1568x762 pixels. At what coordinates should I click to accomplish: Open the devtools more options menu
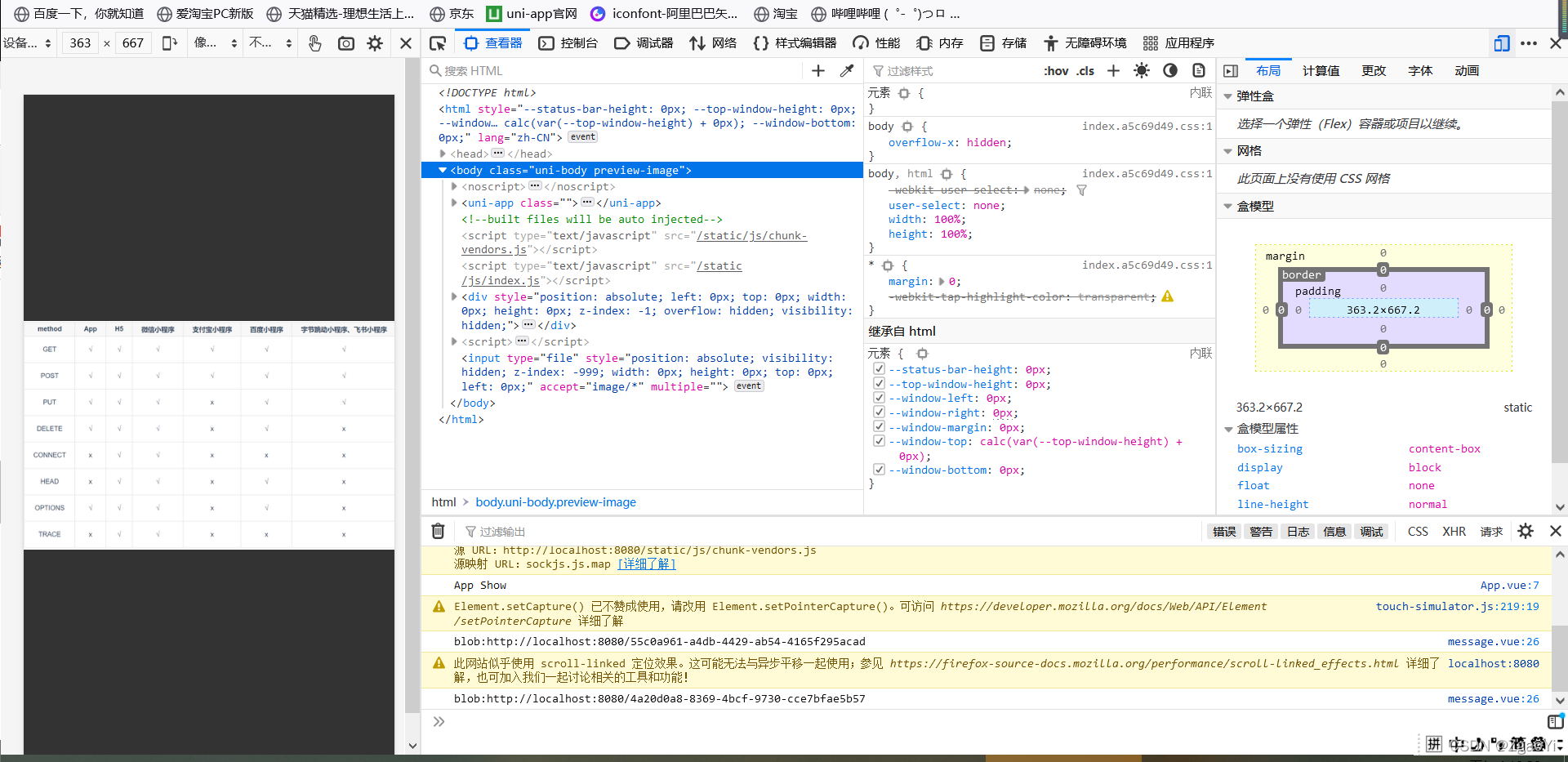click(1530, 43)
